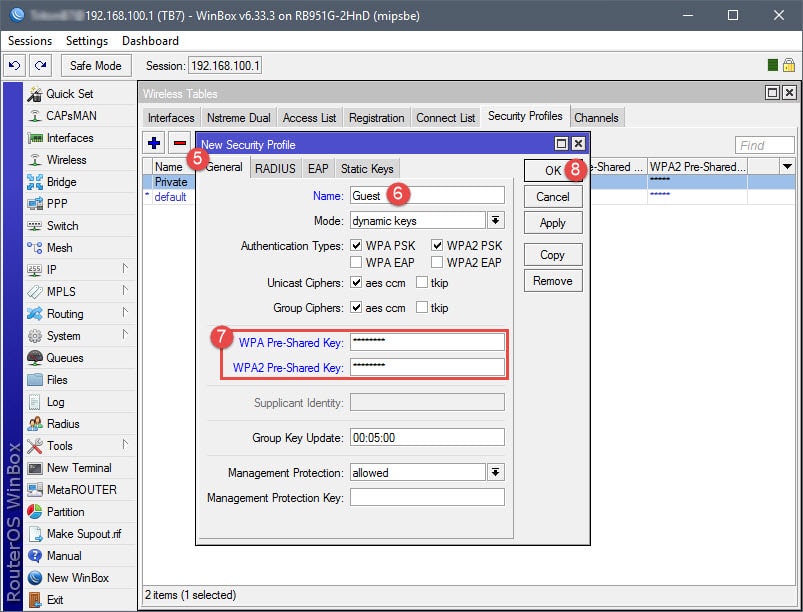The width and height of the screenshot is (803, 612).
Task: Launch New WinBox icon
Action: click(35, 578)
